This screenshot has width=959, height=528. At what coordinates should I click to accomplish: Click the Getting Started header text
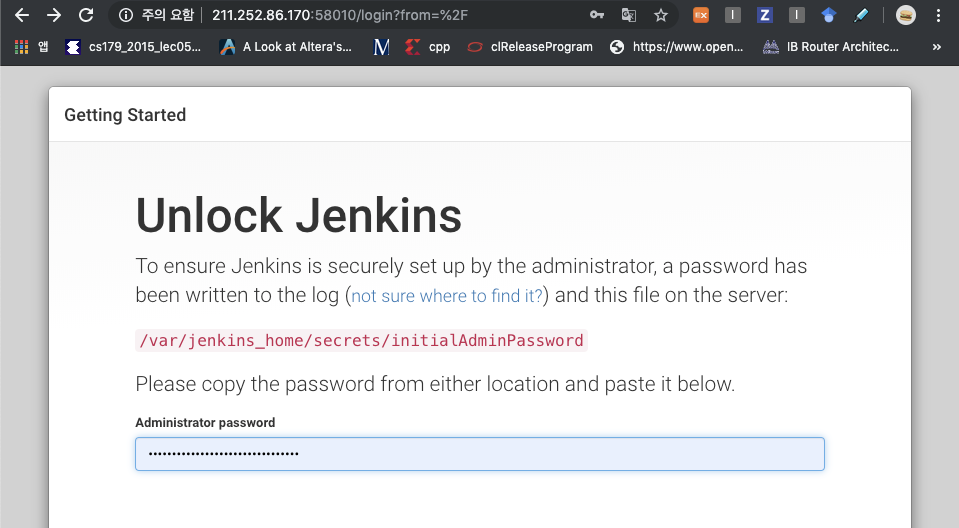pyautogui.click(x=125, y=115)
